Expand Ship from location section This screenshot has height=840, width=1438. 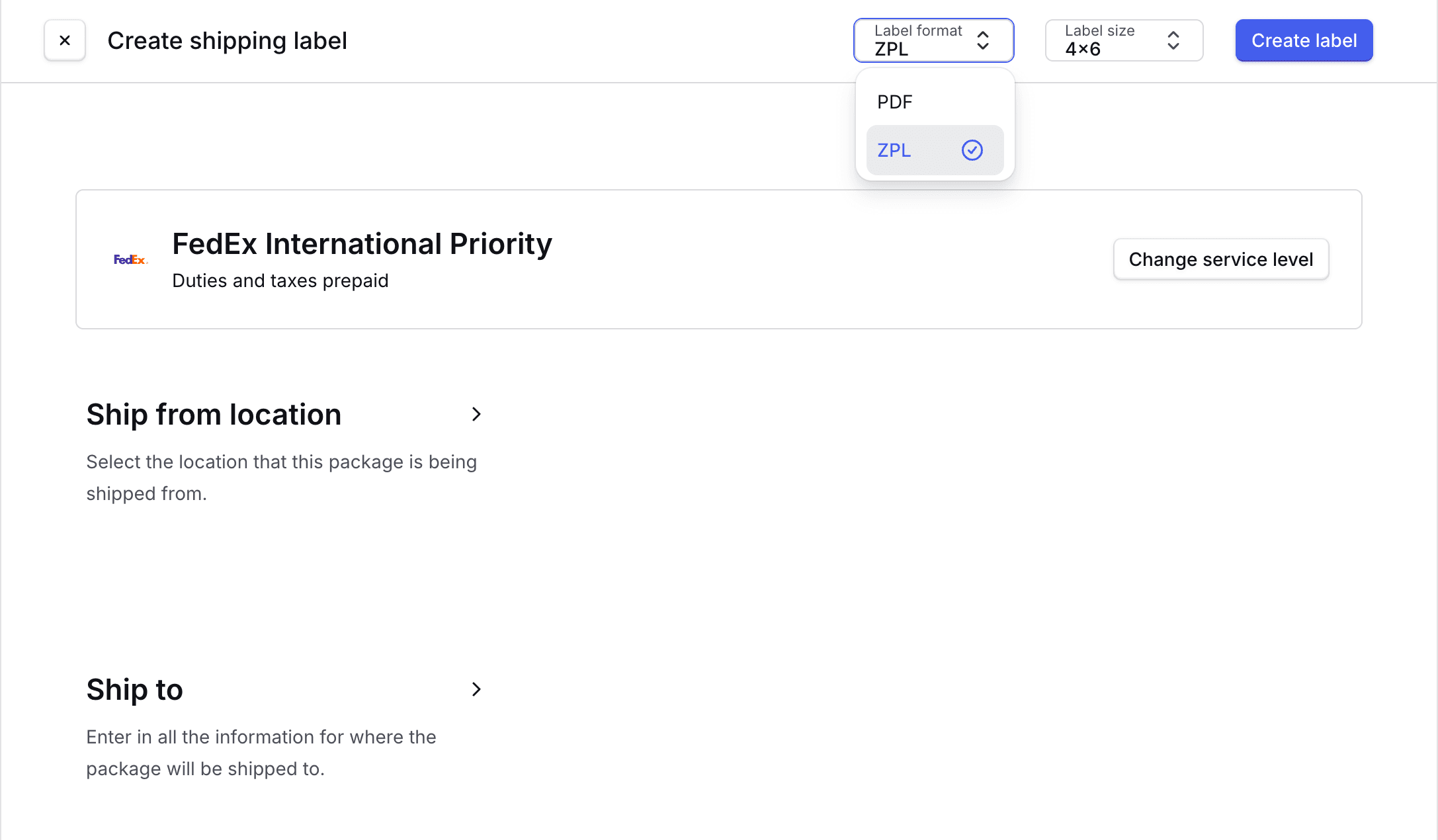coord(477,413)
